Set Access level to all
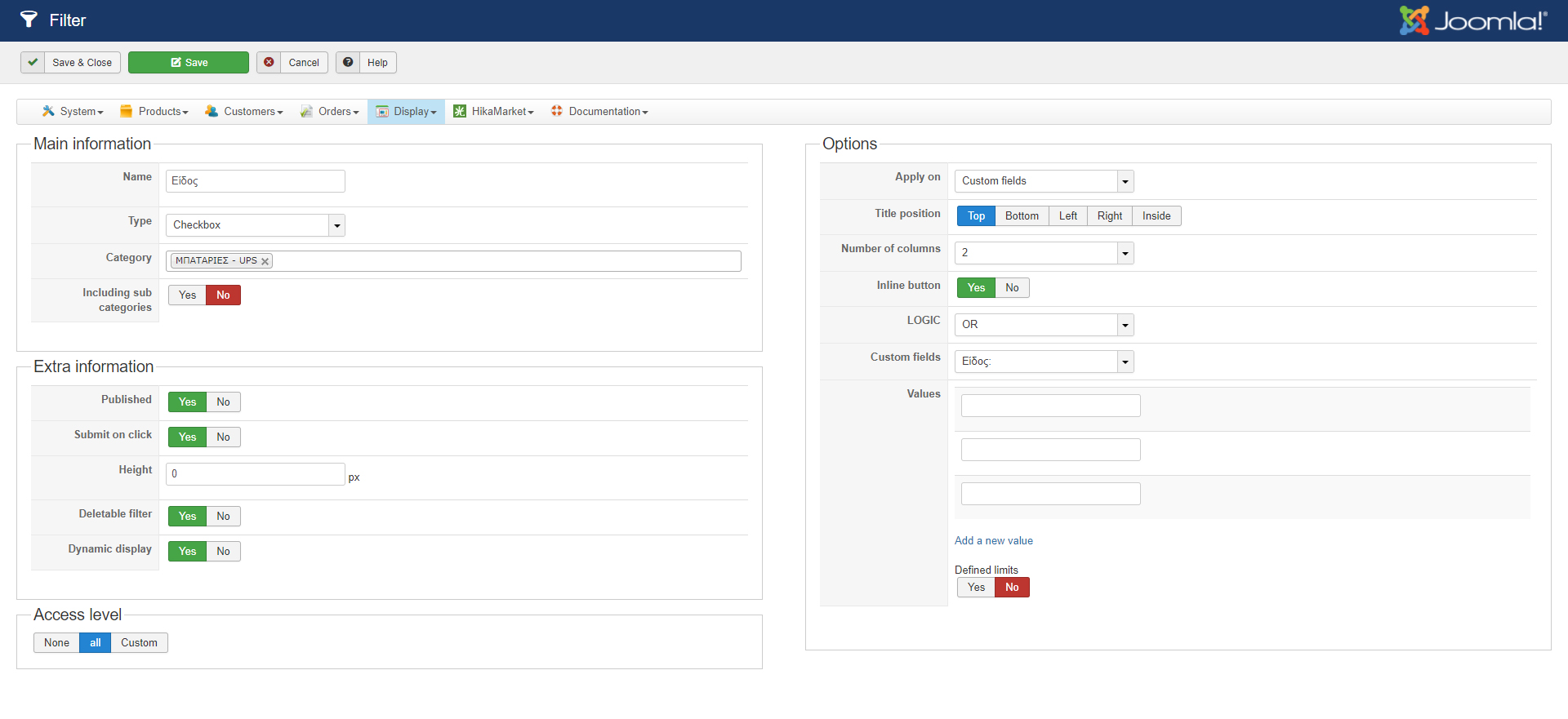This screenshot has width=1568, height=719. [x=95, y=642]
